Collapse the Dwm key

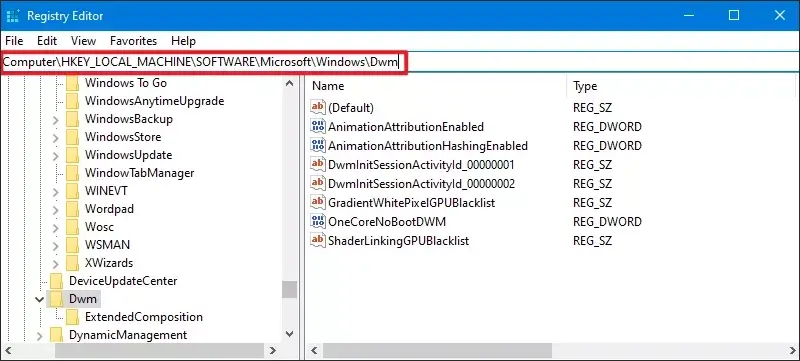pos(39,299)
